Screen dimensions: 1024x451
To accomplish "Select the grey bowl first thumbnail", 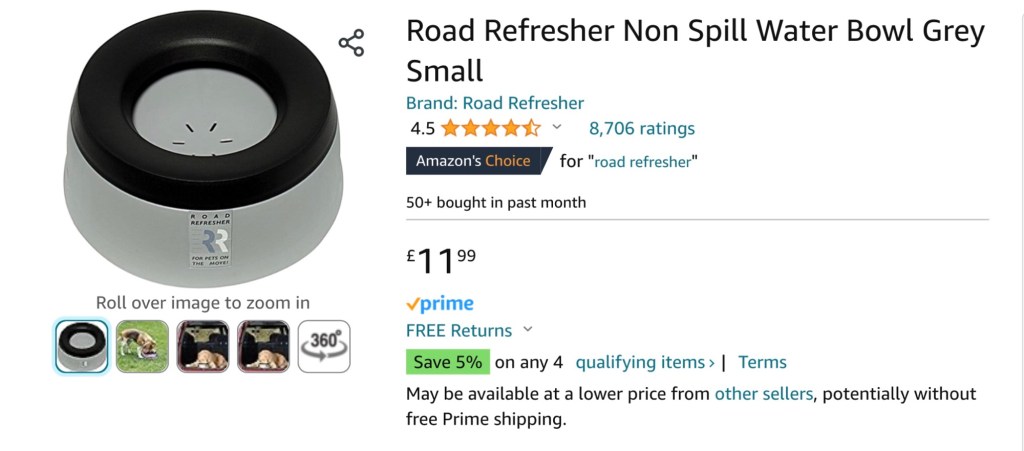I will (82, 346).
